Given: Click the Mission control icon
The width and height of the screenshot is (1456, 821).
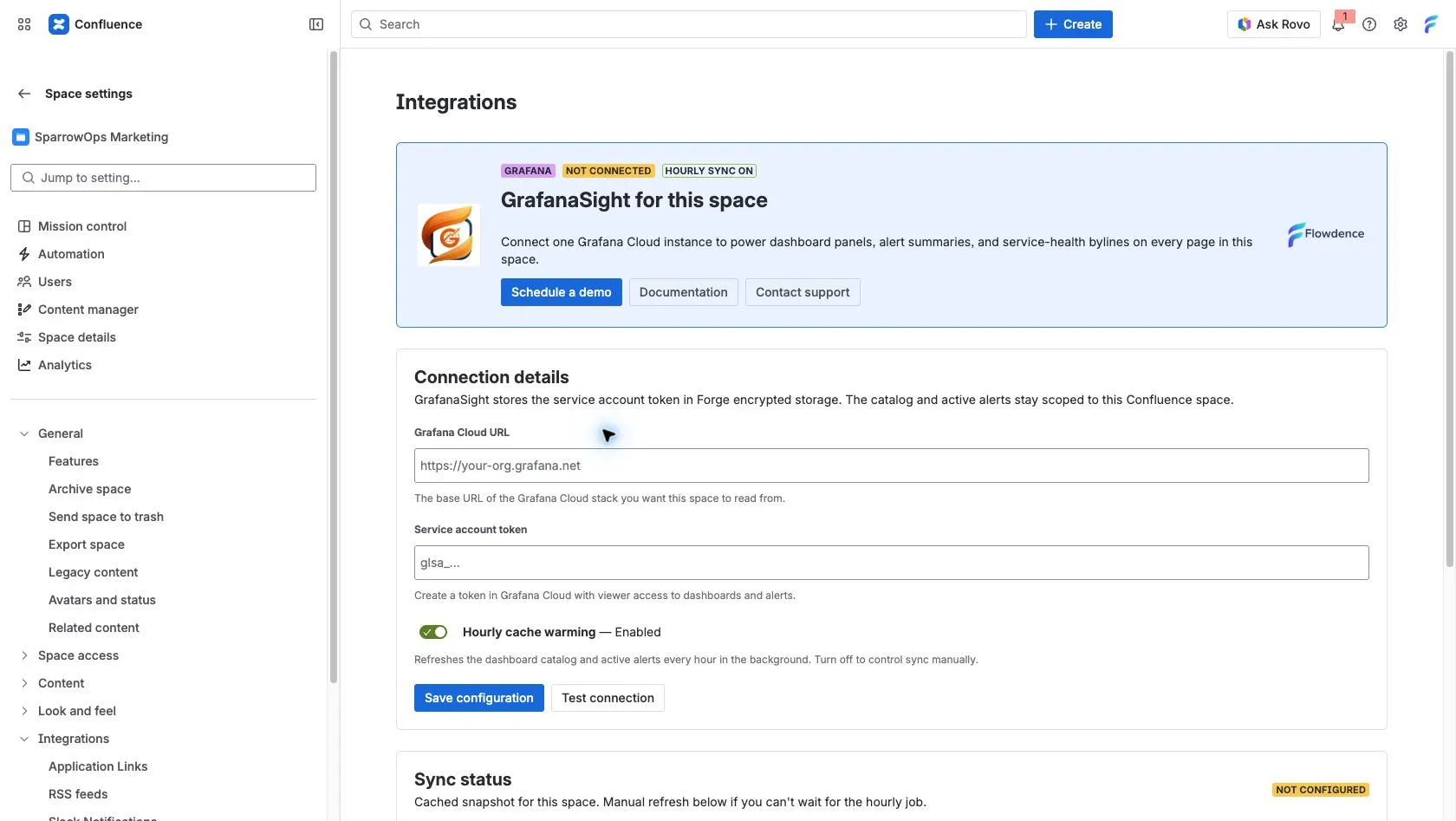Looking at the screenshot, I should tap(24, 226).
